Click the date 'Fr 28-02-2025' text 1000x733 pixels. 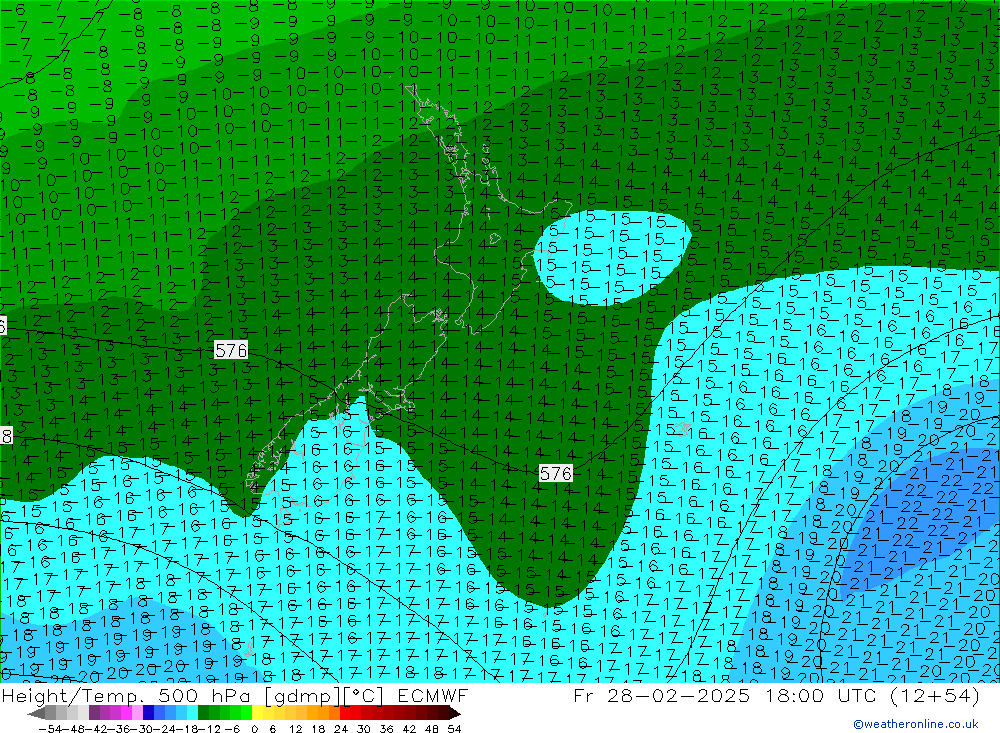click(x=661, y=695)
